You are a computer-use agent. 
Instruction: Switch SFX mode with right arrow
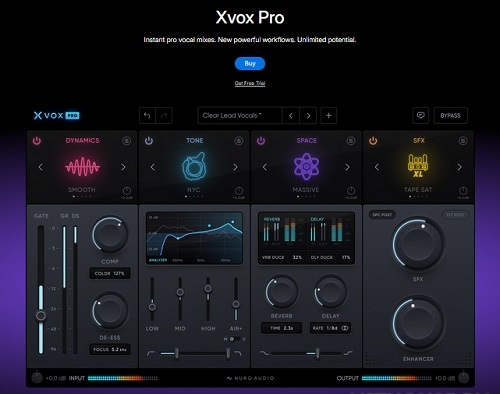click(x=460, y=167)
